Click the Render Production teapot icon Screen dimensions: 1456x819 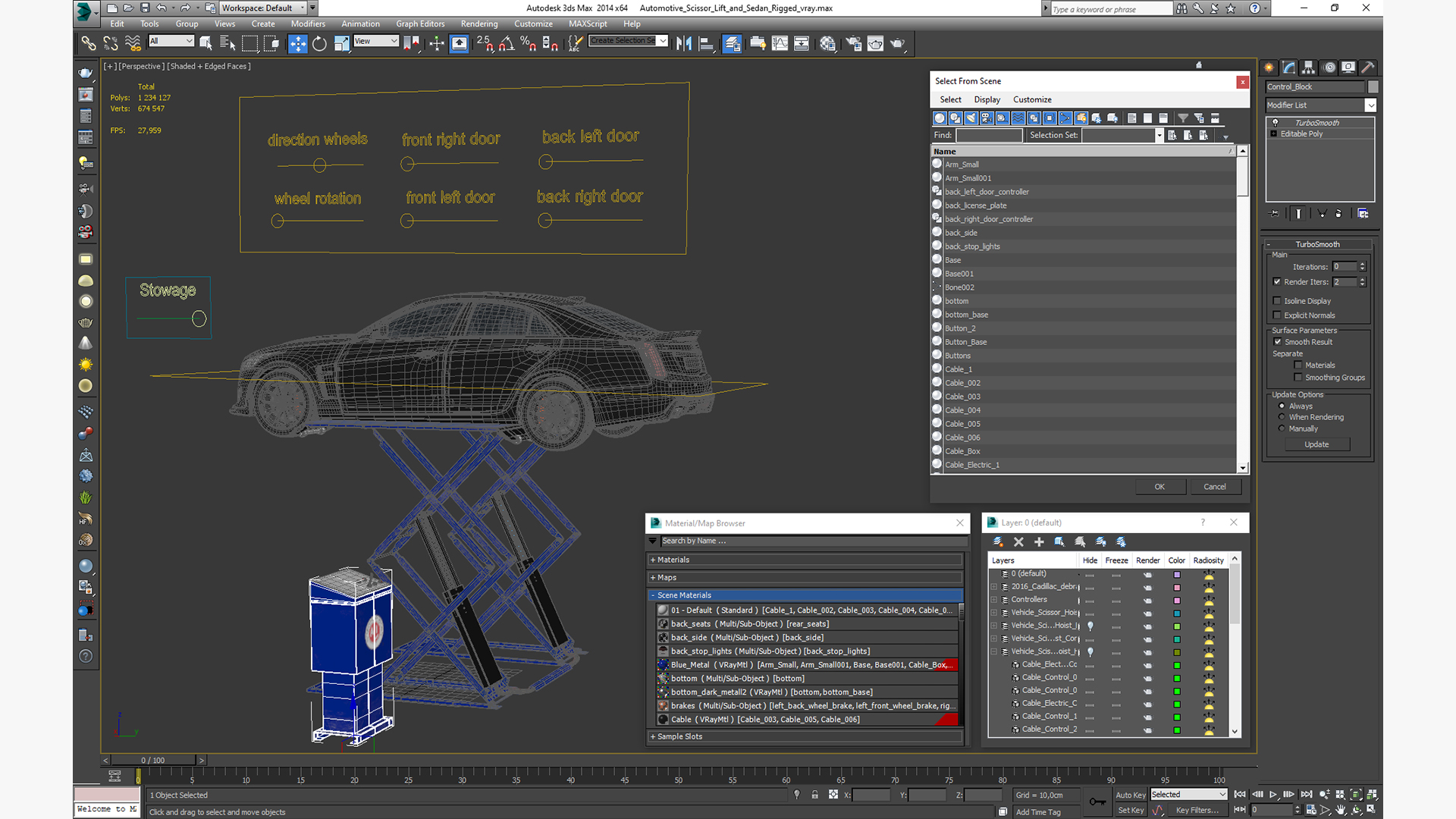(x=897, y=44)
